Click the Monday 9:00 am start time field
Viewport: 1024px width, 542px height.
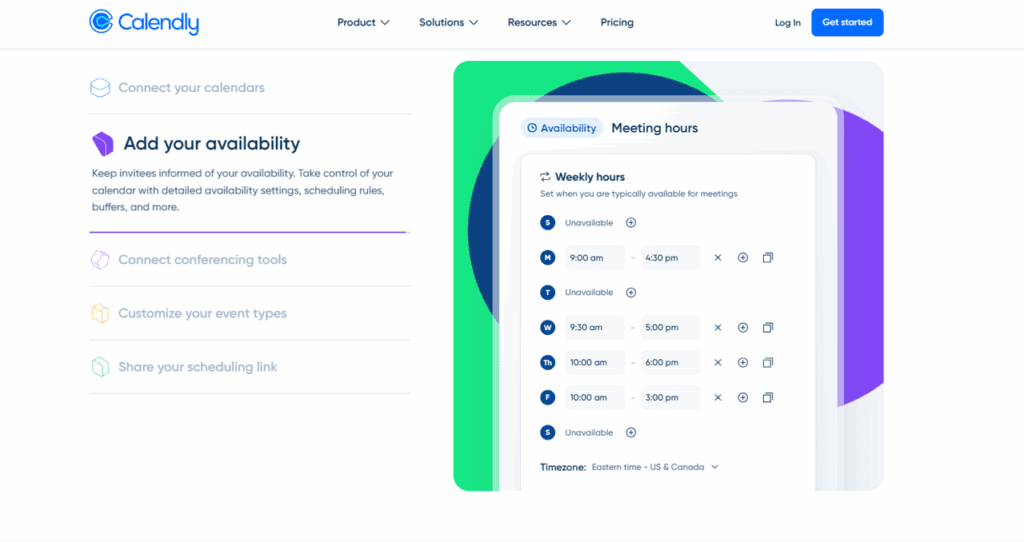594,258
